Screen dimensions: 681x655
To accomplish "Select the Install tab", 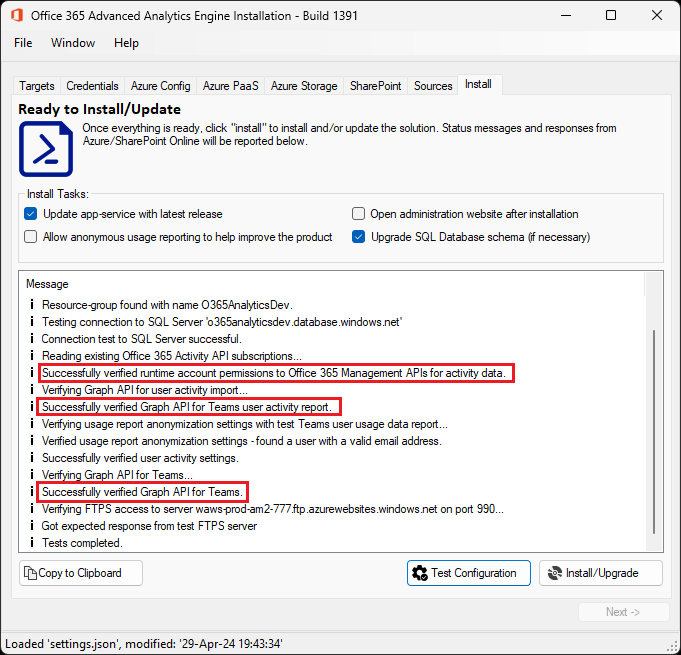I will (479, 84).
